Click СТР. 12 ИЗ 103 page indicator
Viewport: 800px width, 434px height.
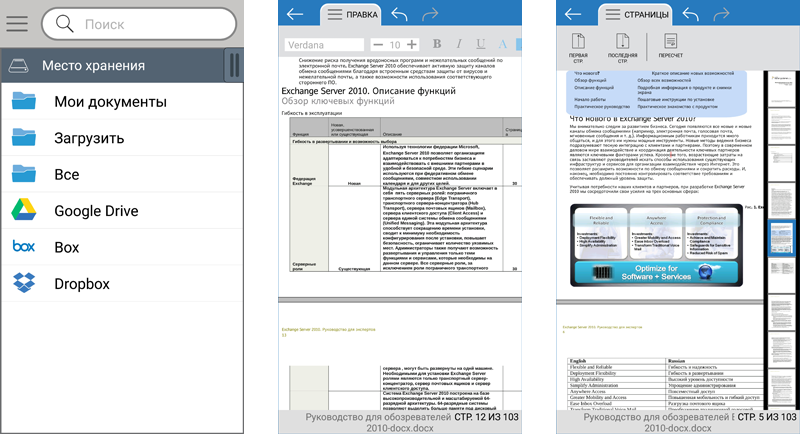tap(486, 417)
